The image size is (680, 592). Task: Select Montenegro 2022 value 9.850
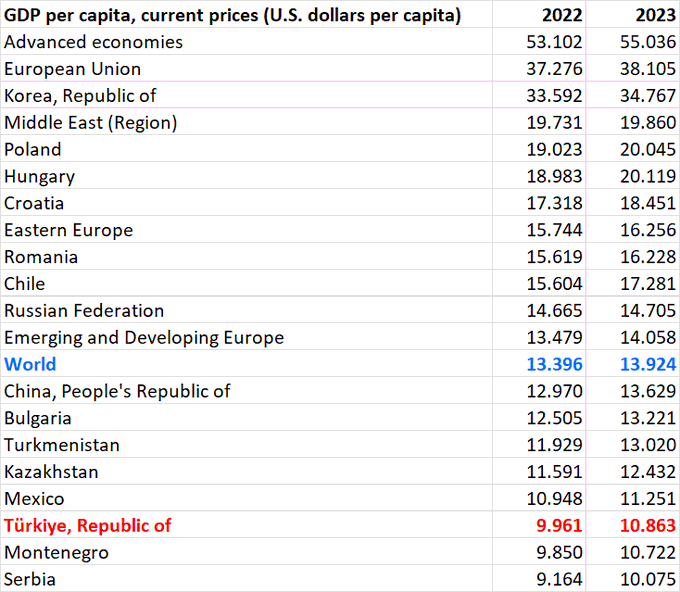(559, 553)
